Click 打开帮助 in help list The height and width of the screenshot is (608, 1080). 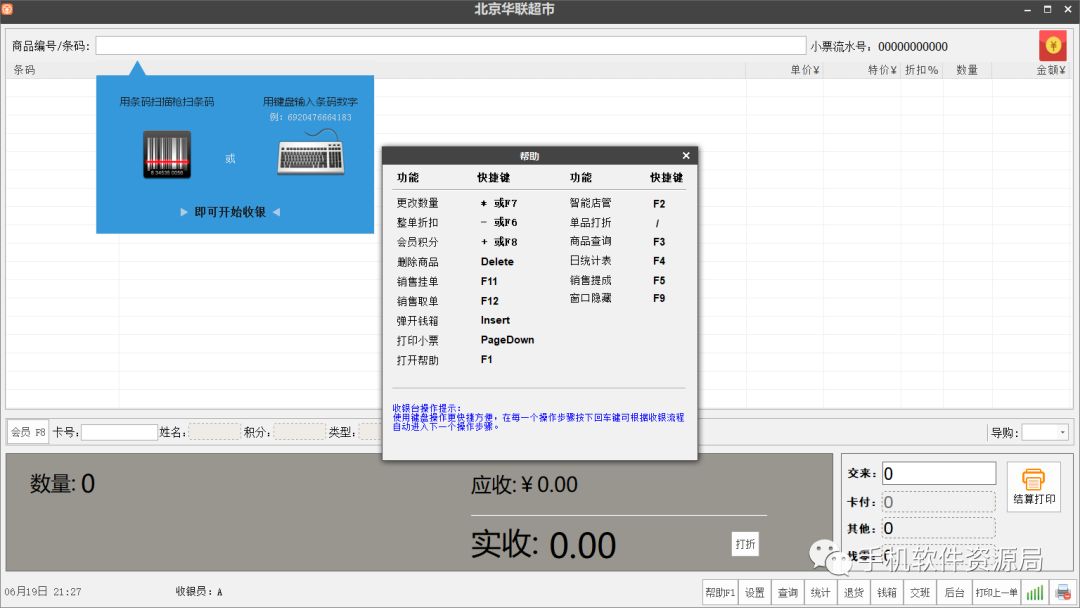click(x=417, y=360)
